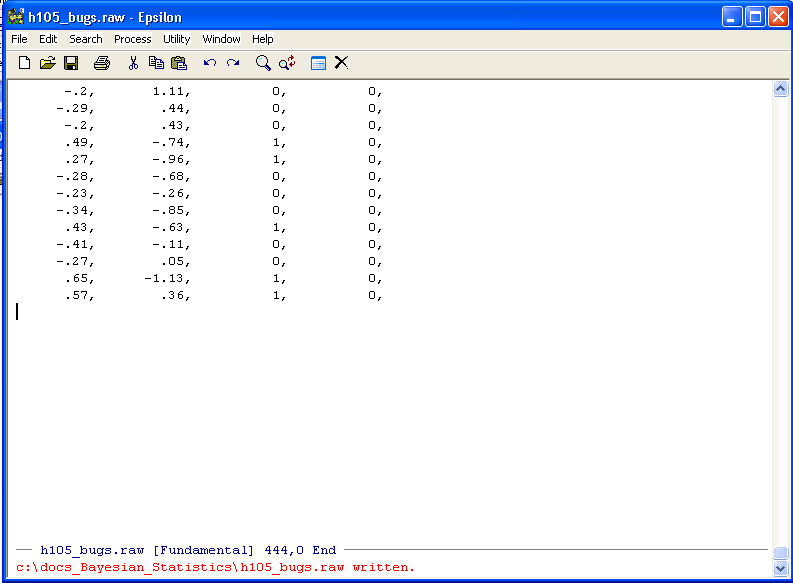Click the black X toolbar icon

(341, 63)
